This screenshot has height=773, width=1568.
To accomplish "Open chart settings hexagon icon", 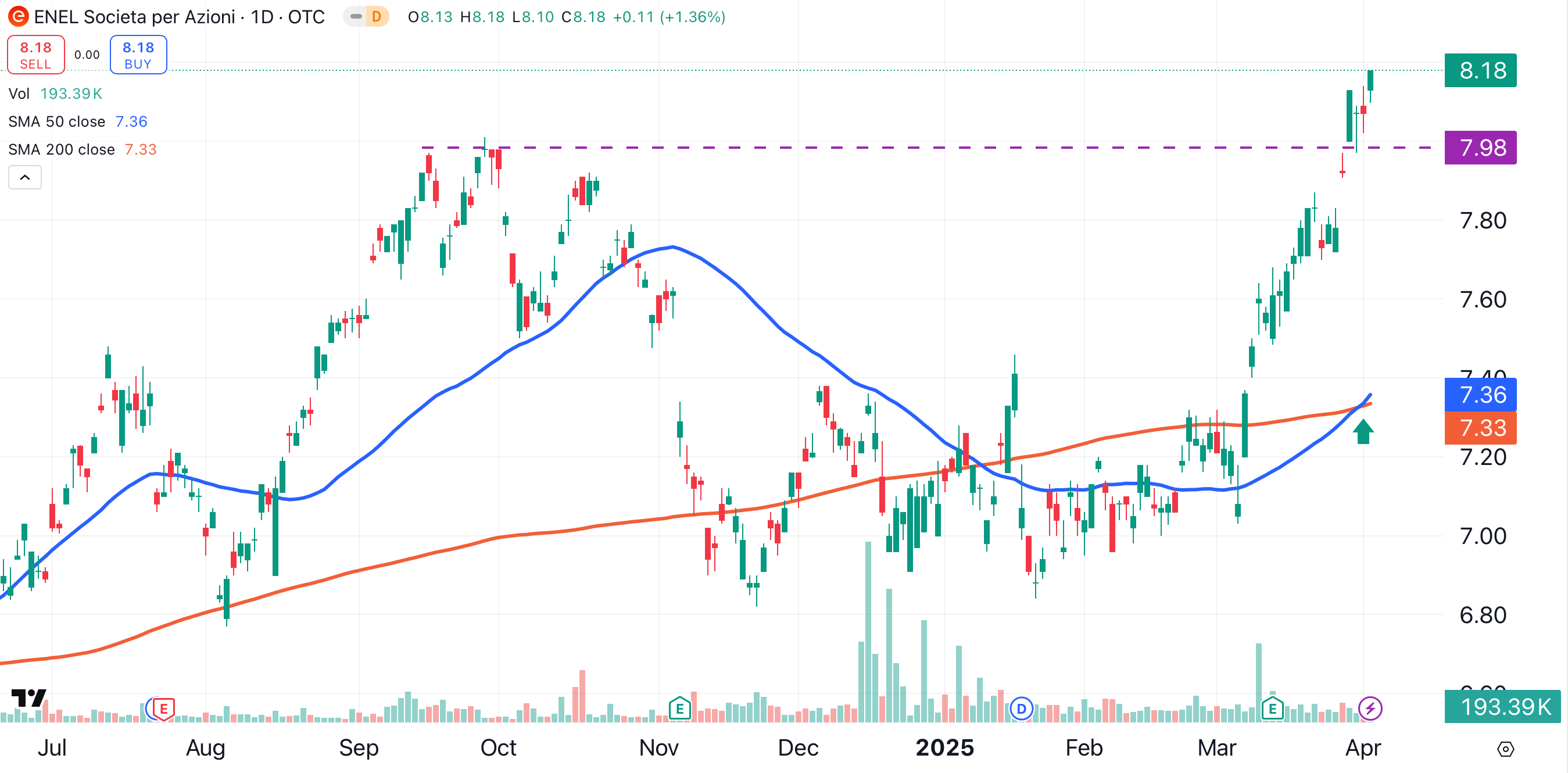I will (x=1505, y=749).
